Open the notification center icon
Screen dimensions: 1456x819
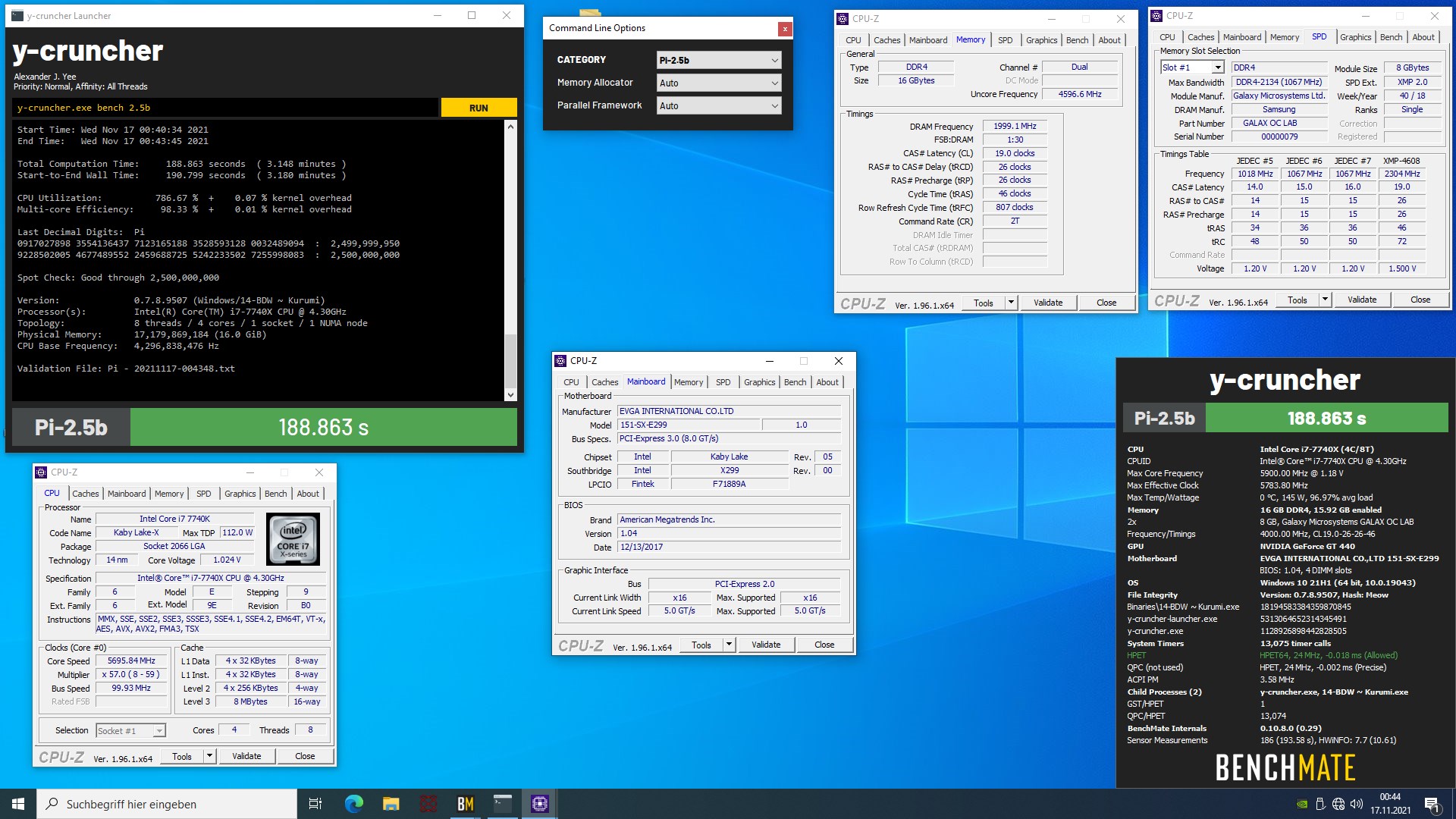(x=1432, y=804)
